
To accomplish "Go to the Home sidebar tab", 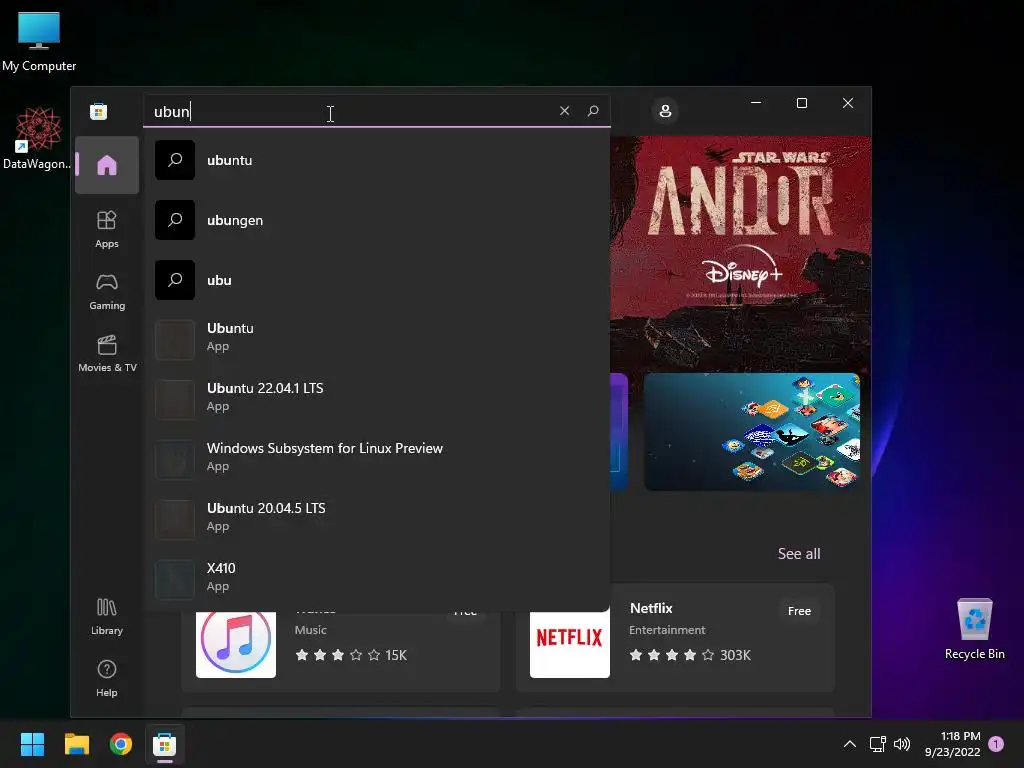I will [107, 165].
